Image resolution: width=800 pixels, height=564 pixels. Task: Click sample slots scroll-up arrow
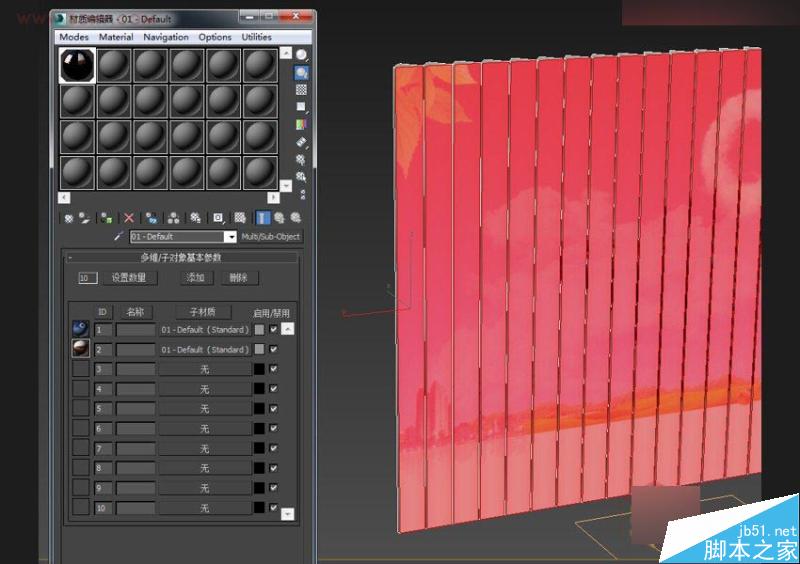286,53
